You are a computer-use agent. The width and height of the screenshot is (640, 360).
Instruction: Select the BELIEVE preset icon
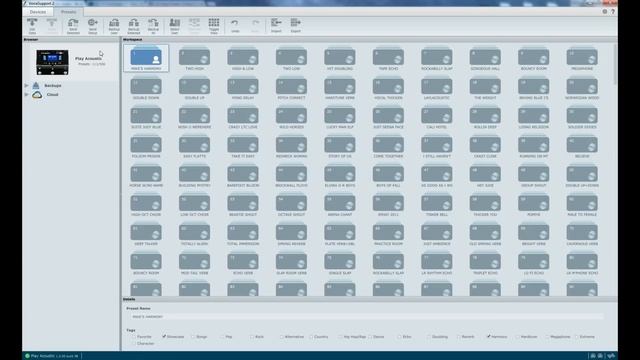point(582,144)
